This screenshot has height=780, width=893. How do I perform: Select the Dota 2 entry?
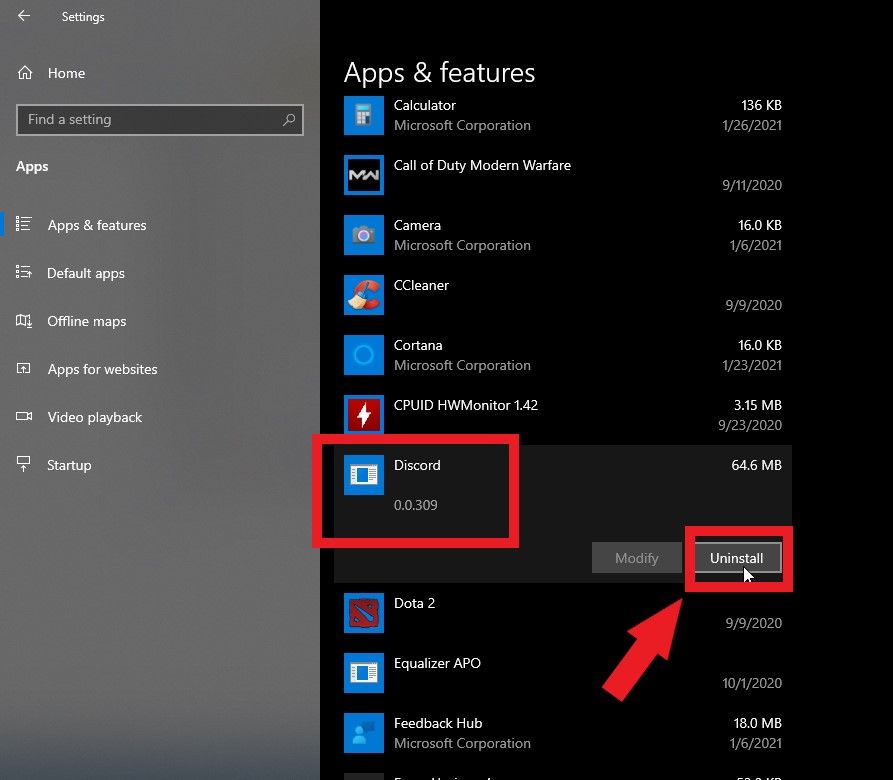coord(563,613)
